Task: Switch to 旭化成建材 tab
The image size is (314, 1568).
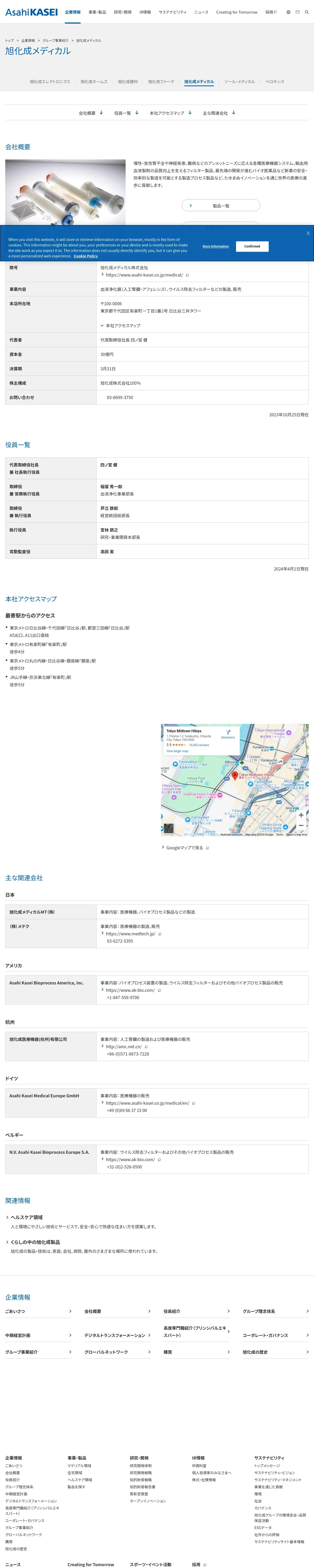Action: click(x=128, y=82)
